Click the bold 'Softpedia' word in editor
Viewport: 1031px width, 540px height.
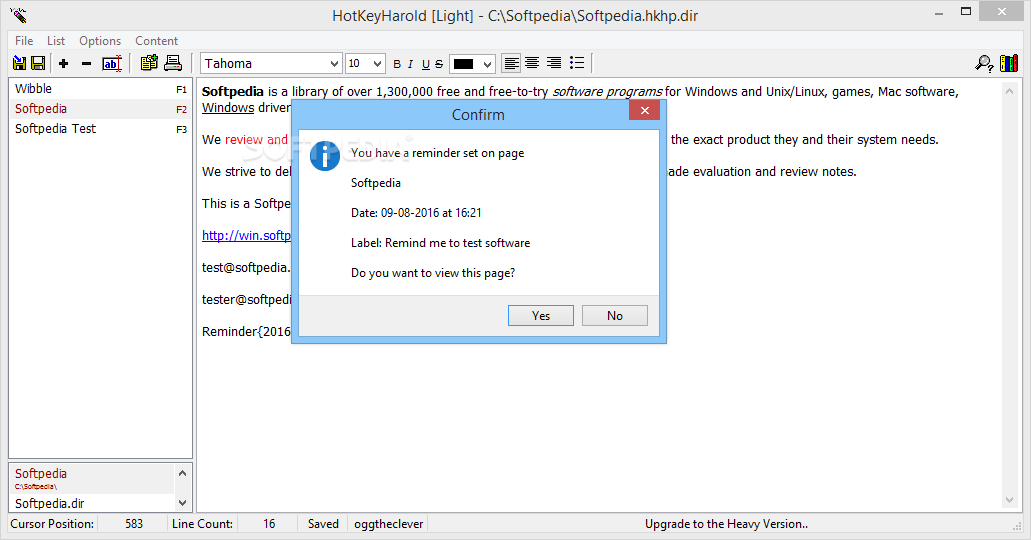[233, 91]
